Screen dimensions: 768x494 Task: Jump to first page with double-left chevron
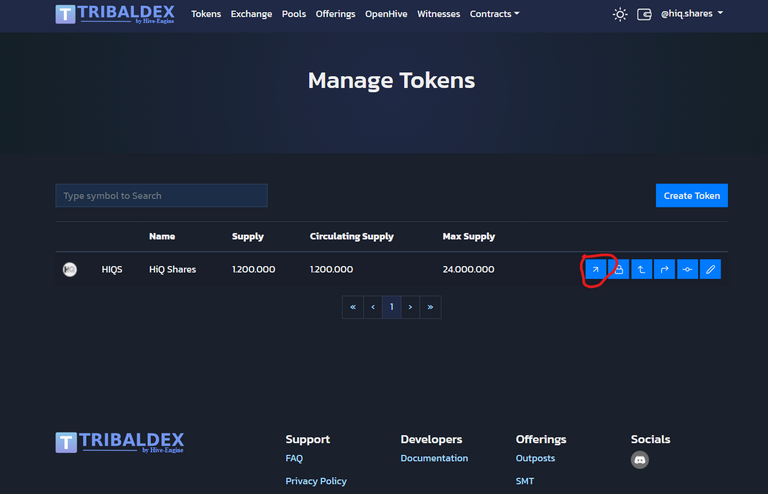[353, 307]
